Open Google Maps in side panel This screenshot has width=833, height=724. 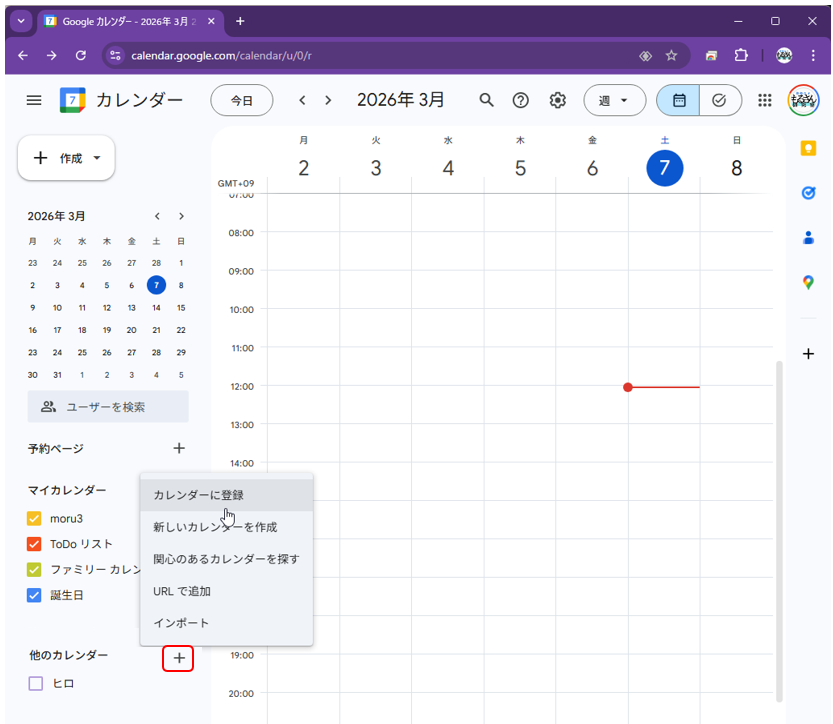pyautogui.click(x=808, y=282)
